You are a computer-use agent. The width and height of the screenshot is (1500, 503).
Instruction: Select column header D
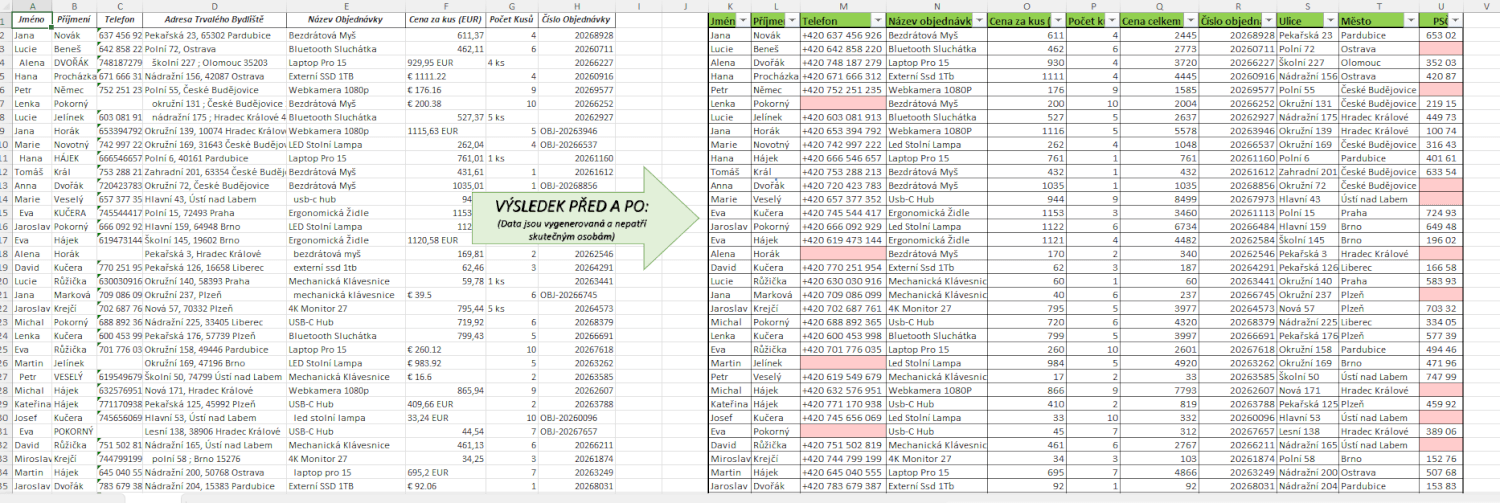pyautogui.click(x=214, y=6)
